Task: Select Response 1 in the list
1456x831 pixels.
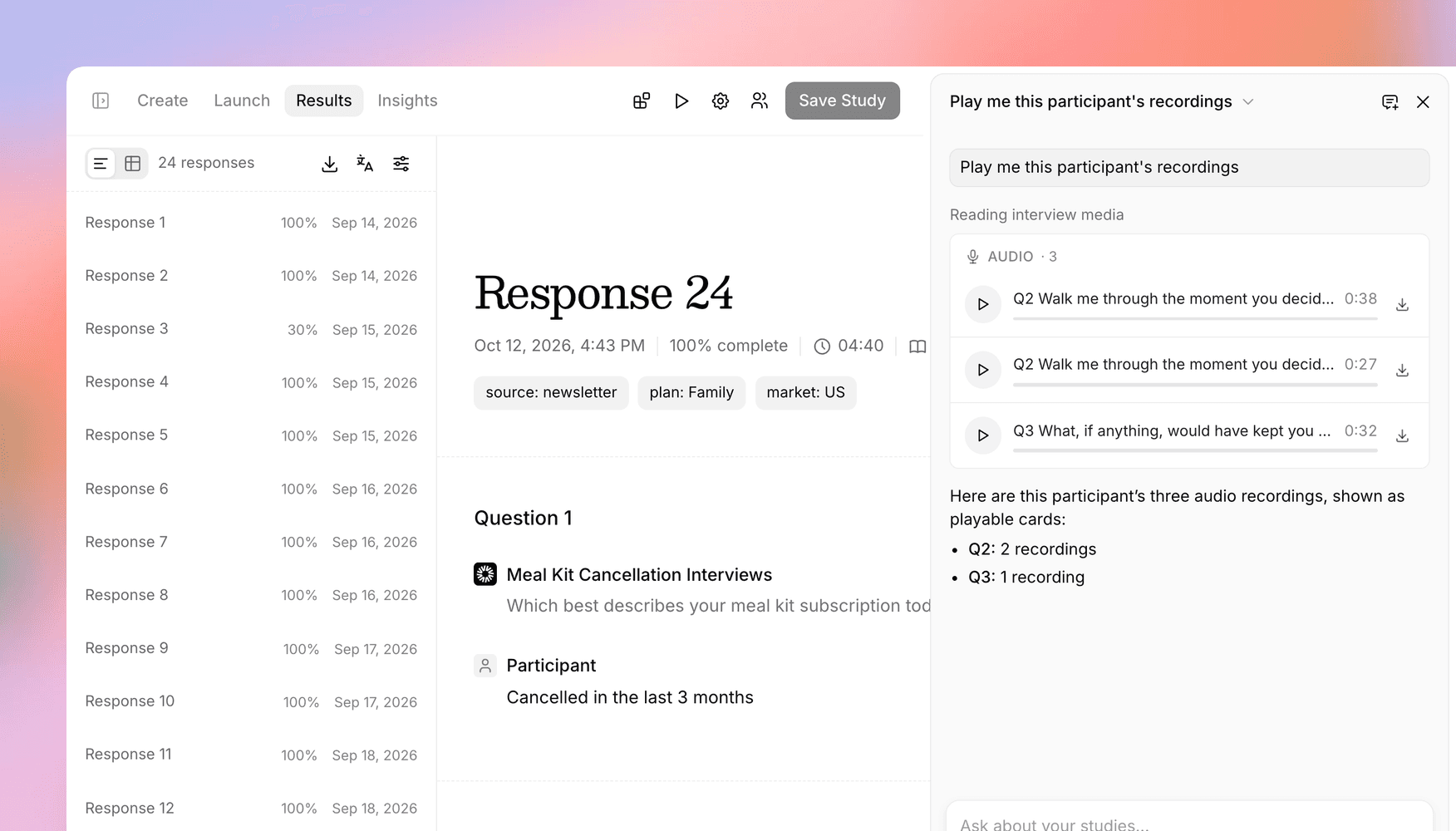Action: 251,223
